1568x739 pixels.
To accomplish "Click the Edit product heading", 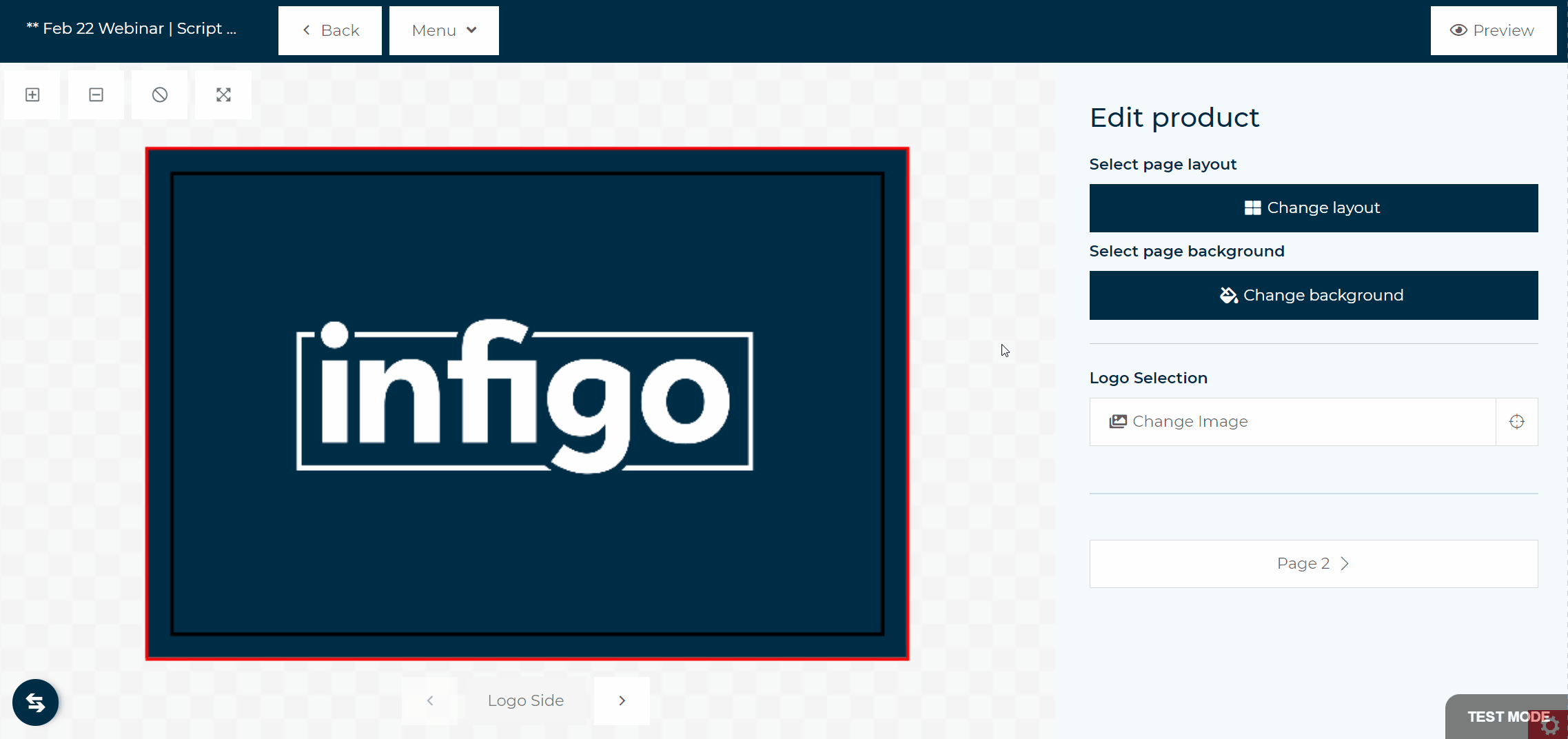I will pos(1174,118).
